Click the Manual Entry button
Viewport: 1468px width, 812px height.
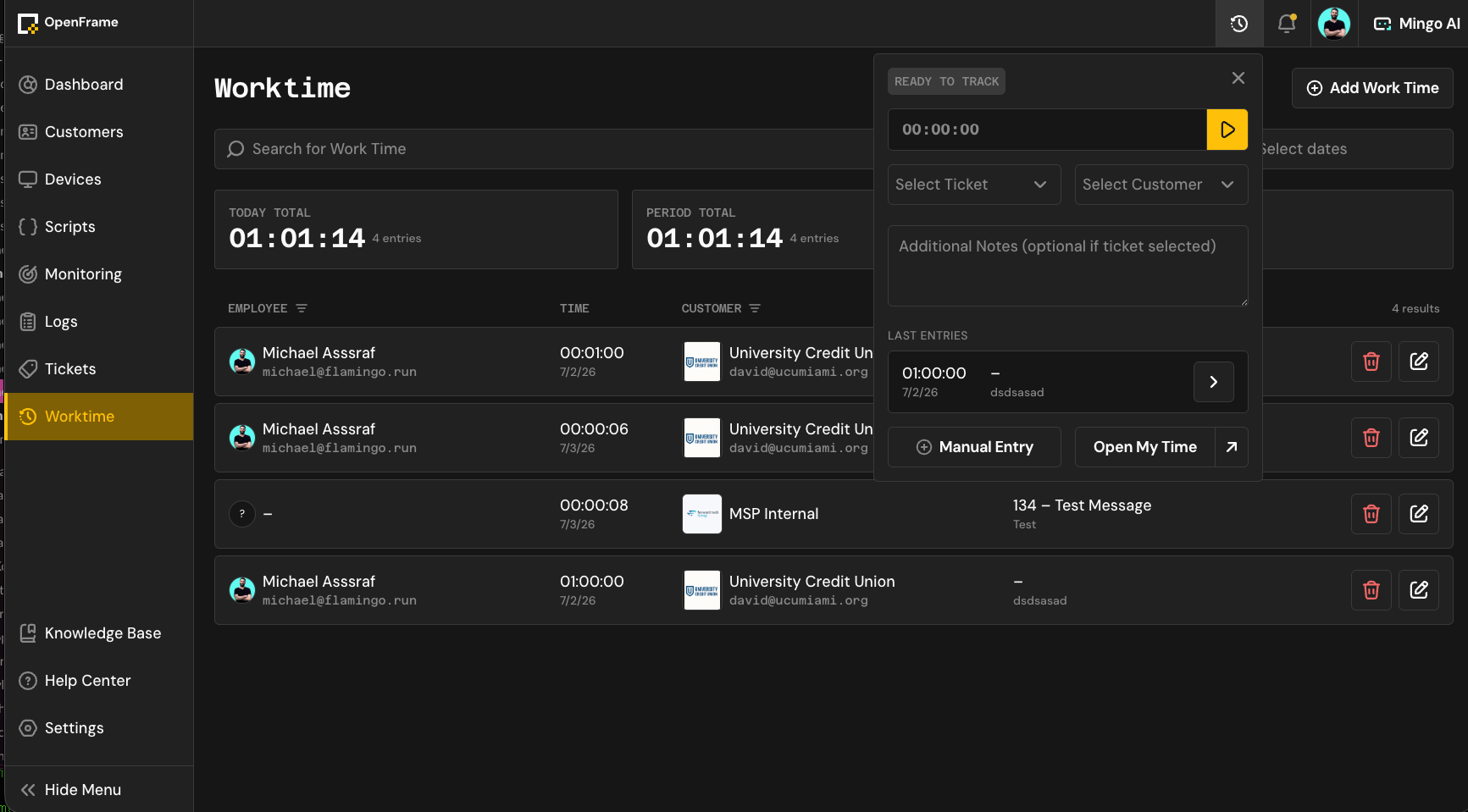(974, 447)
